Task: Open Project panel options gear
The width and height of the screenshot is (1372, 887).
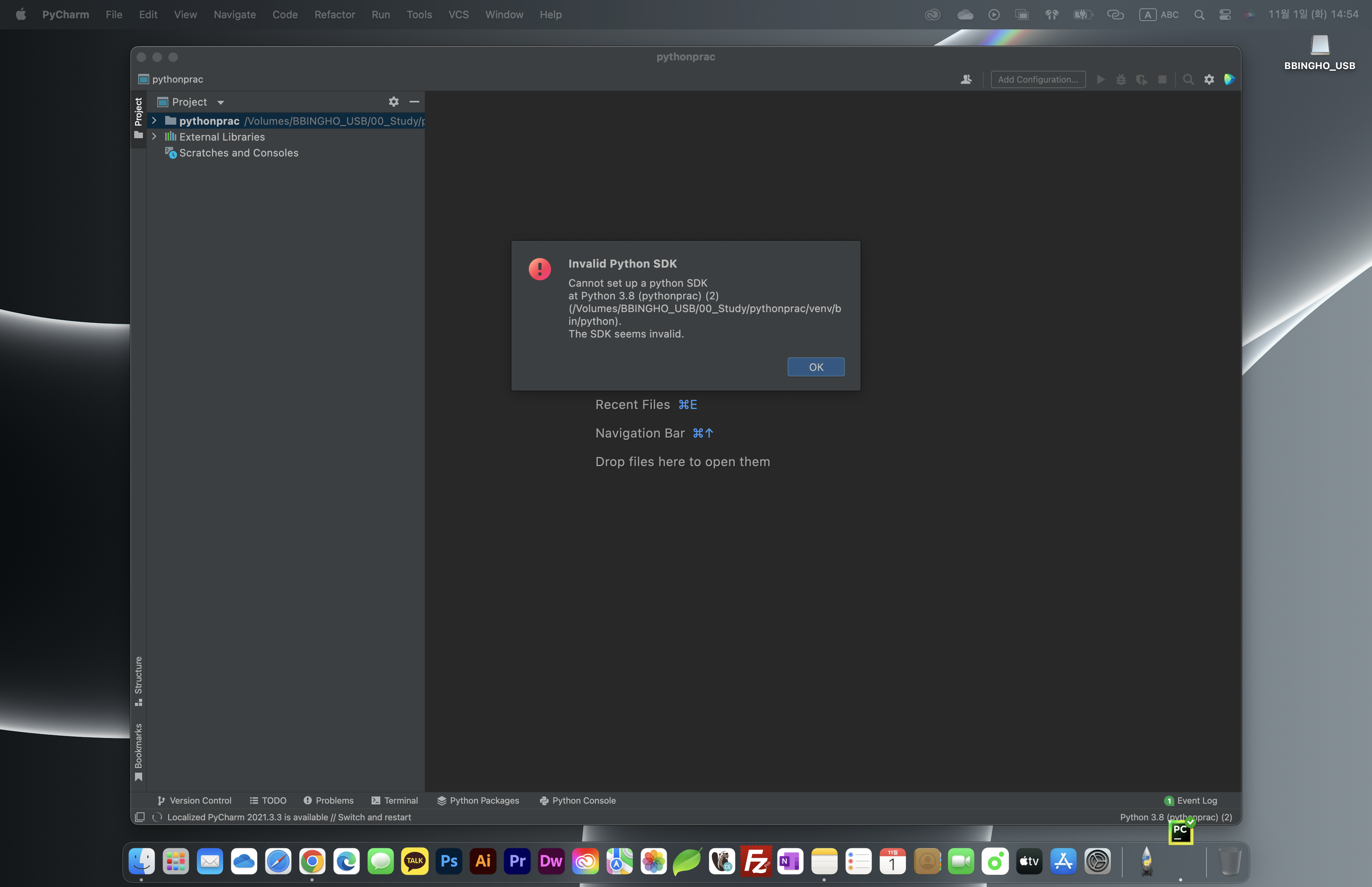Action: pos(394,102)
